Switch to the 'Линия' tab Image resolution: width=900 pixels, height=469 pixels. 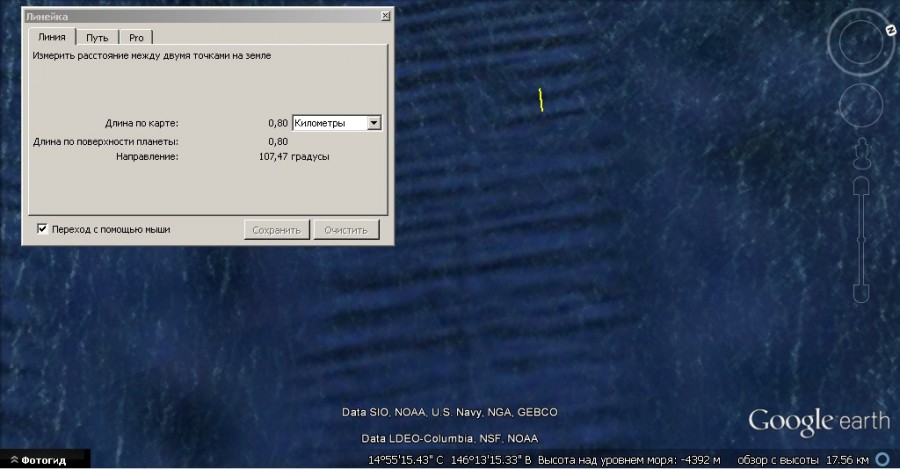click(52, 37)
